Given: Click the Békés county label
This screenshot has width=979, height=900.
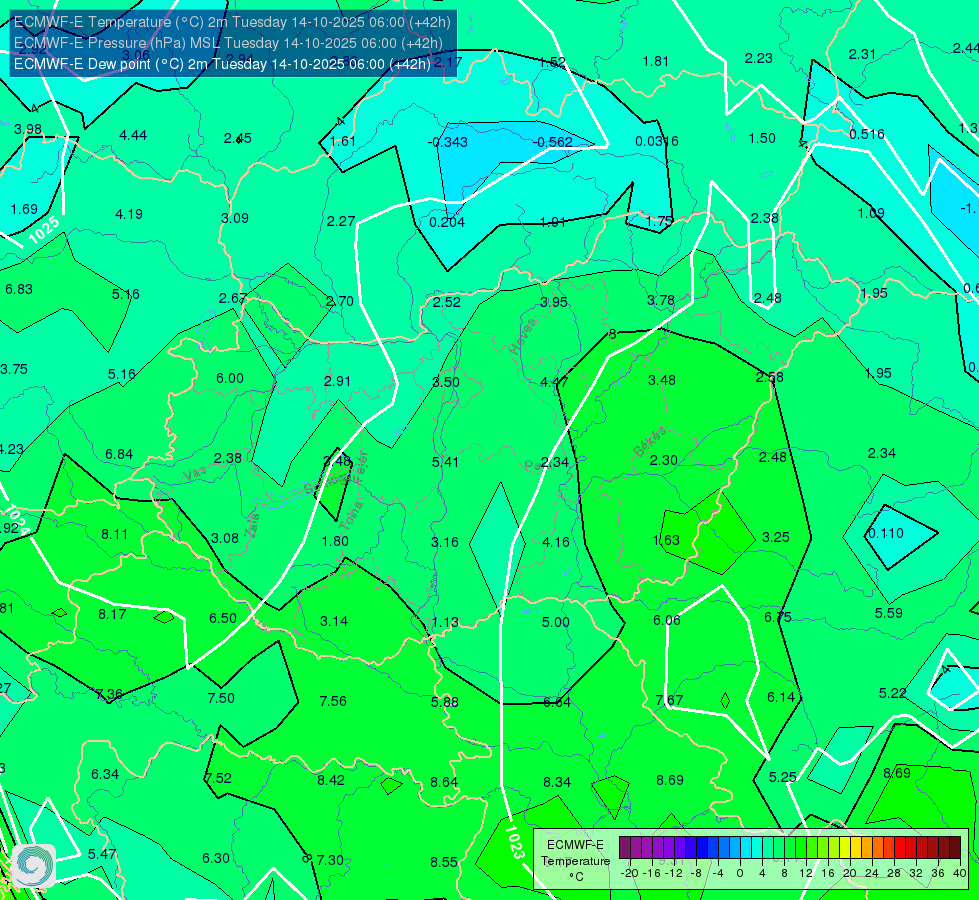Looking at the screenshot, I should point(649,442).
